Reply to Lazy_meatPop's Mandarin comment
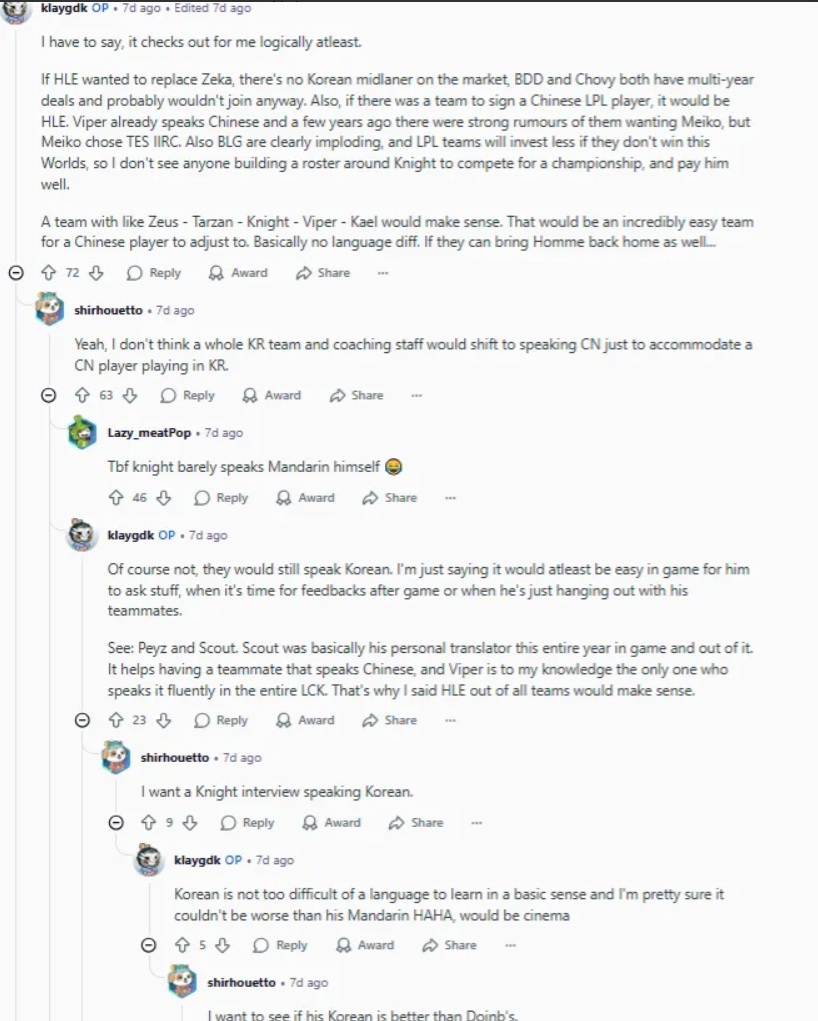The height and width of the screenshot is (1021, 818). pyautogui.click(x=221, y=498)
